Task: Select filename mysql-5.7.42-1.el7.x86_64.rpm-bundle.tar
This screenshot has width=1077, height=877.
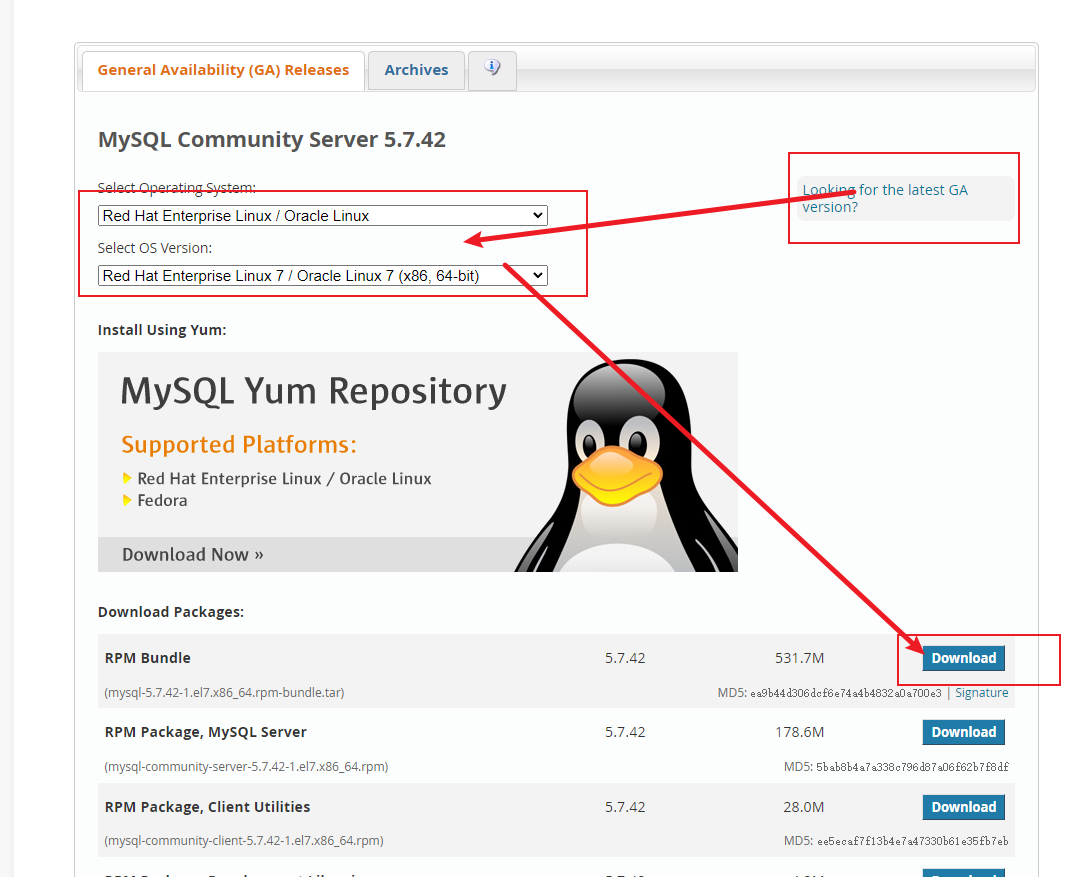Action: point(225,692)
